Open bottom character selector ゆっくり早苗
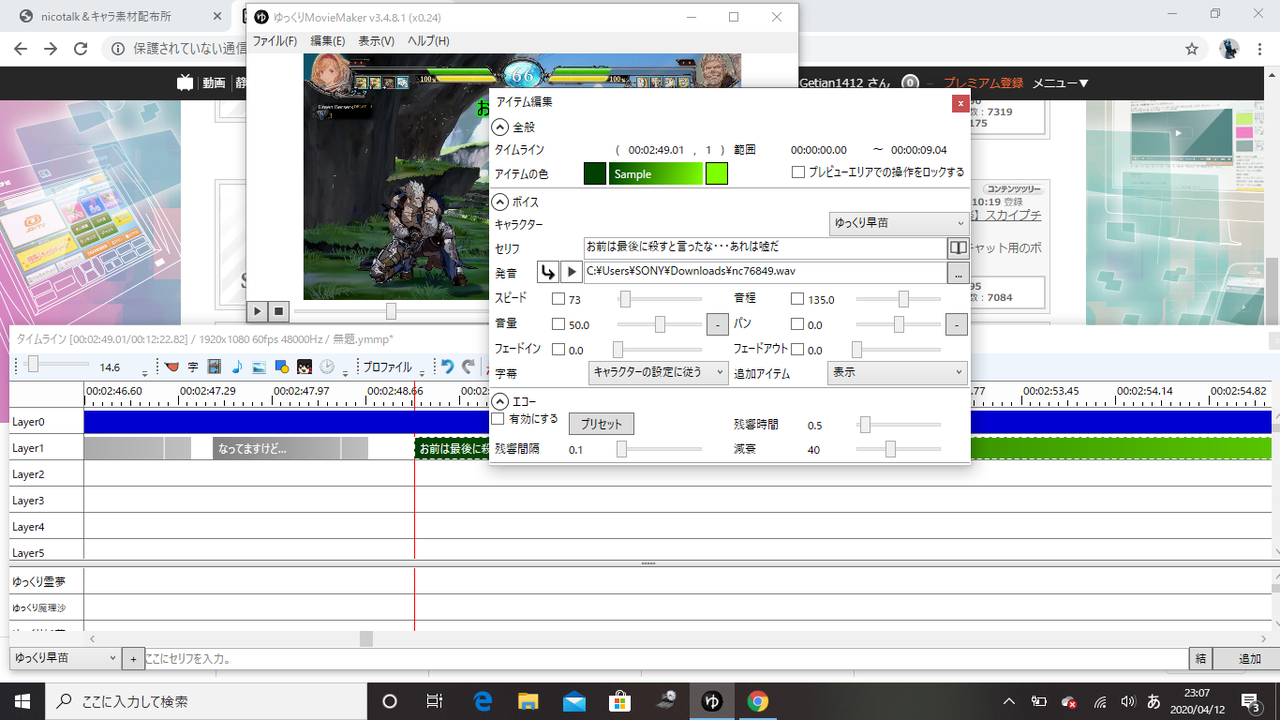This screenshot has height=720, width=1280. [x=65, y=658]
